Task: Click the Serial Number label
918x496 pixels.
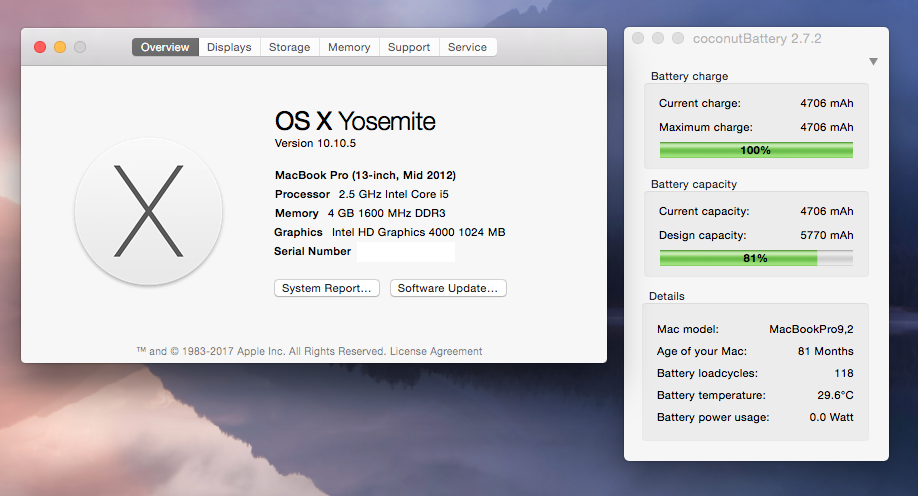Action: 313,251
